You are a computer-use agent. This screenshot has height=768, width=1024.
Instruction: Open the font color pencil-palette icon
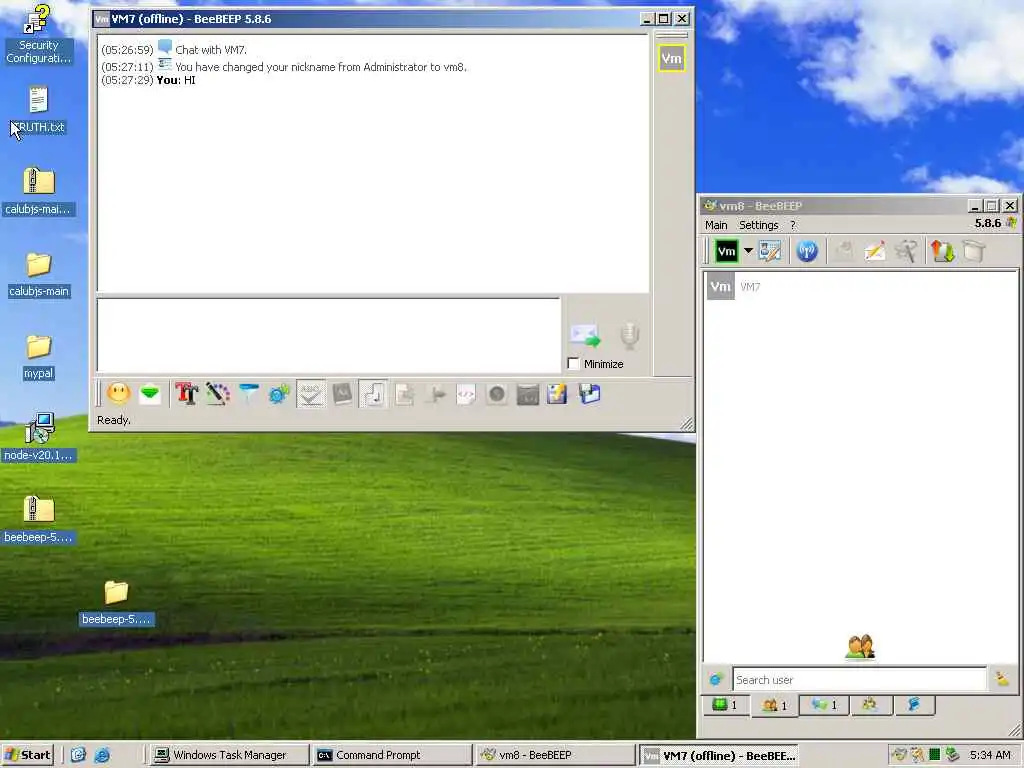pyautogui.click(x=217, y=394)
